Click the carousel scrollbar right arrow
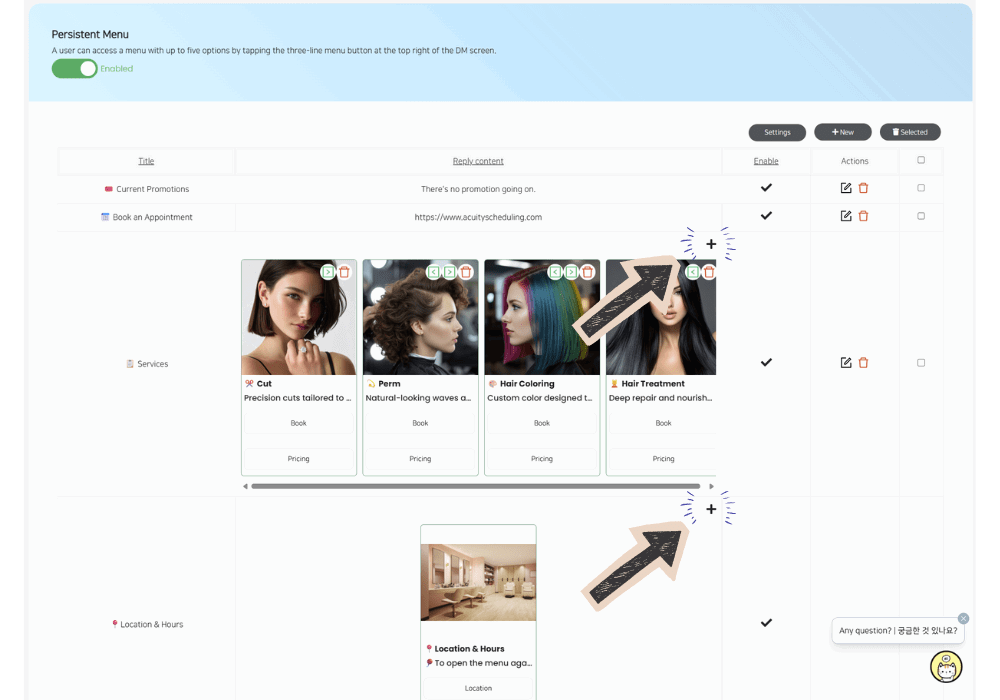Image resolution: width=1000 pixels, height=700 pixels. pyautogui.click(x=712, y=486)
